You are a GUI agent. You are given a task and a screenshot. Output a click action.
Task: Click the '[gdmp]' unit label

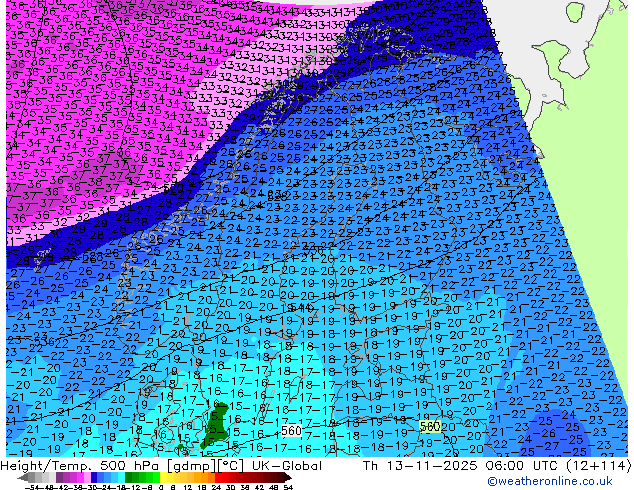191,466
